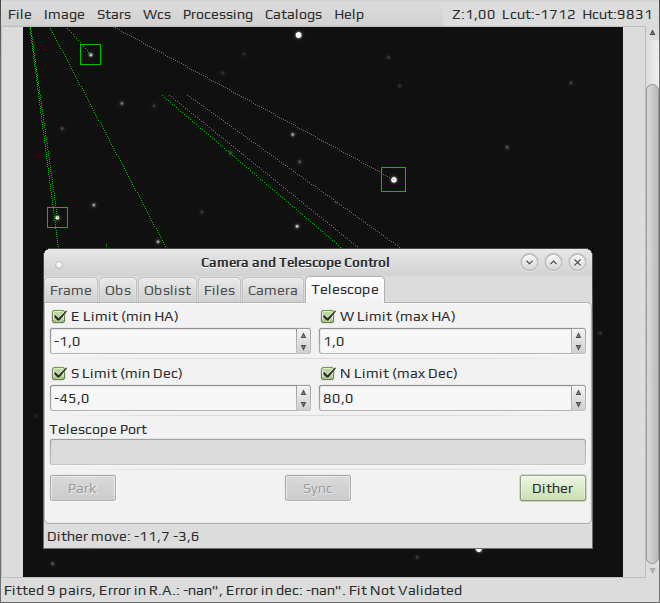Viewport: 660px width, 603px height.
Task: Open the Stars menu
Action: (114, 14)
